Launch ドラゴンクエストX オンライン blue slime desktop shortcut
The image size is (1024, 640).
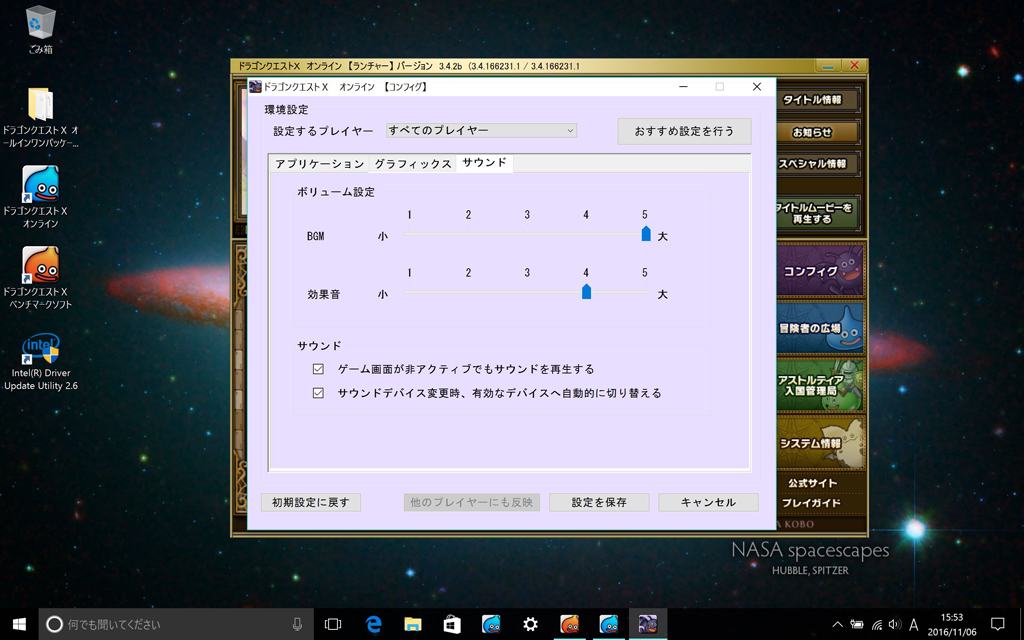40,197
